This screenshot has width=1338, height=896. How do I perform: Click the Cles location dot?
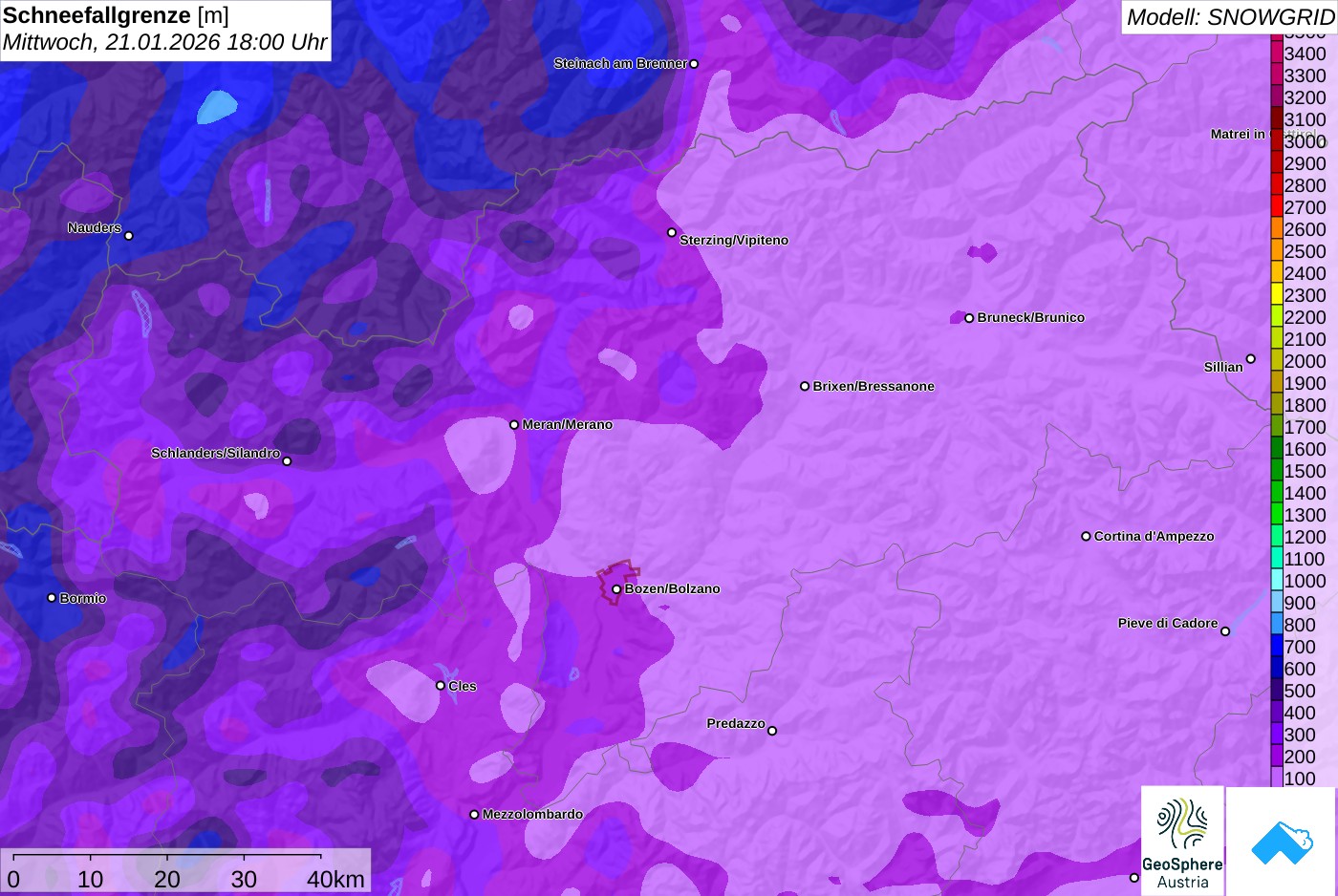tap(441, 686)
